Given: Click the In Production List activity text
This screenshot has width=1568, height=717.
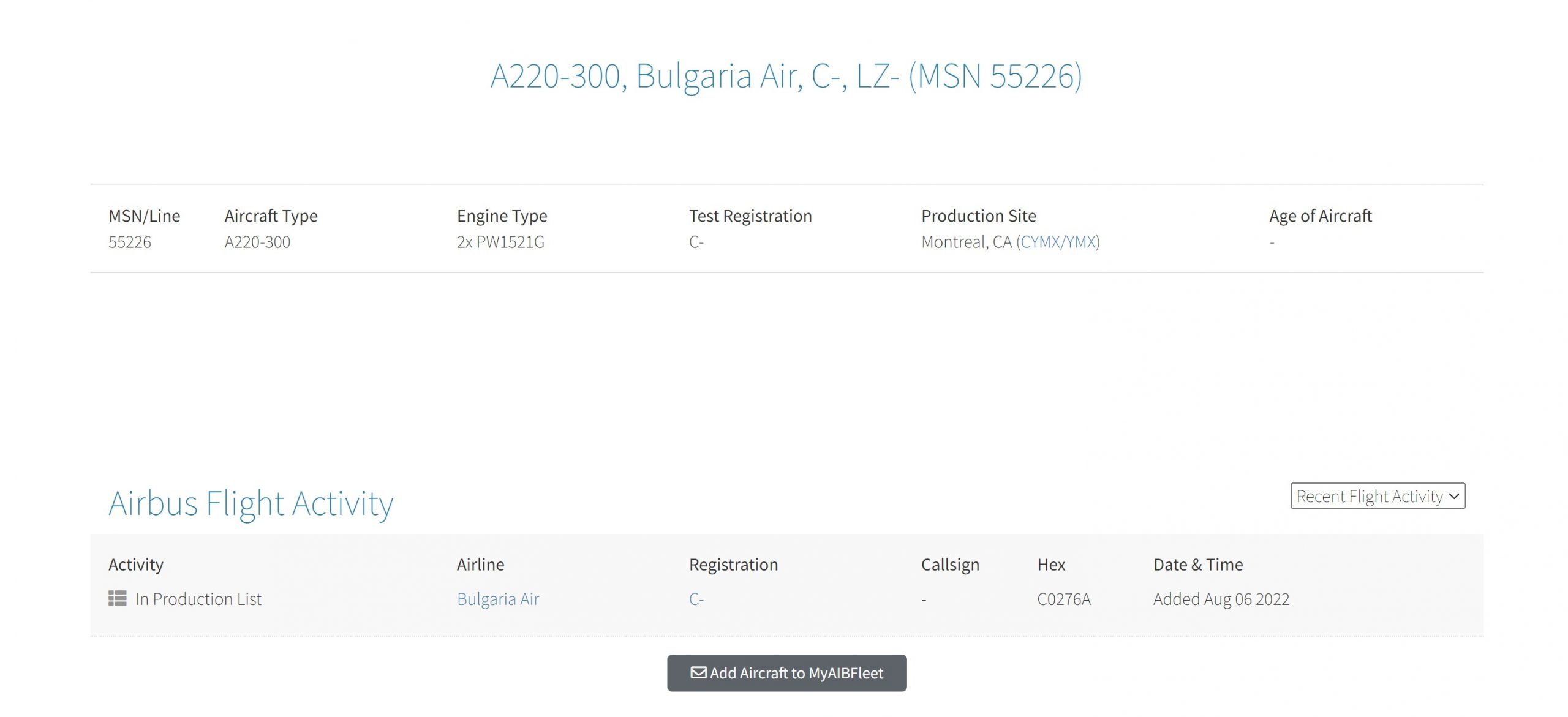Looking at the screenshot, I should coord(198,598).
